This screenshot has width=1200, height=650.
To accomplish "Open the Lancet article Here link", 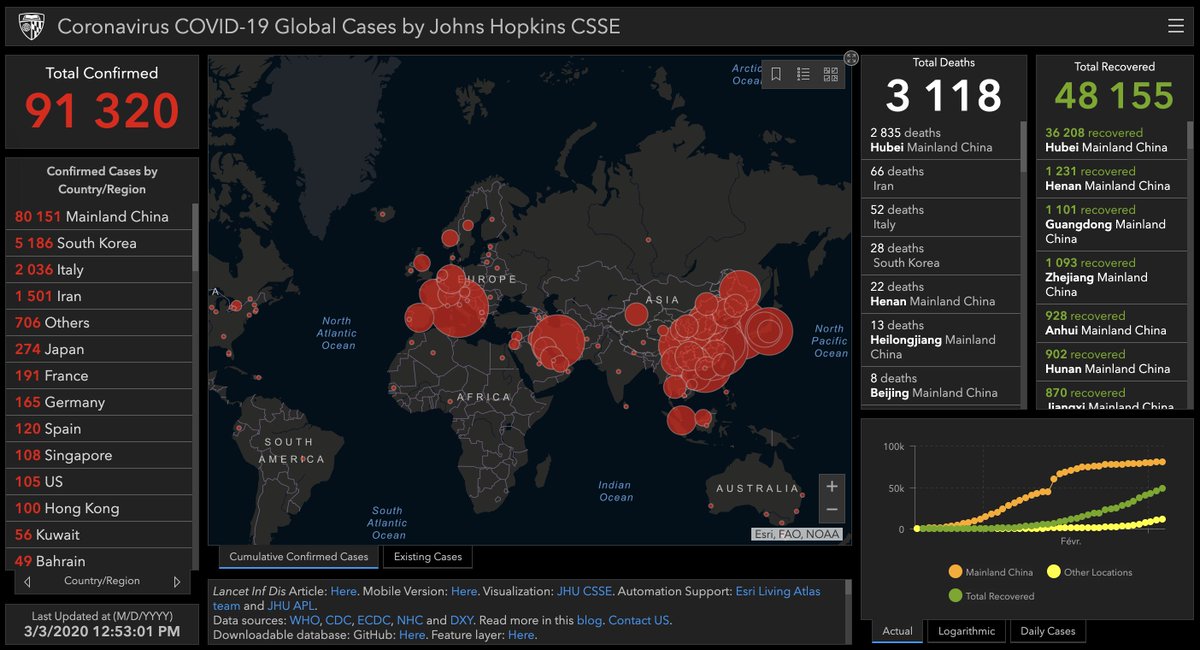I will click(343, 591).
